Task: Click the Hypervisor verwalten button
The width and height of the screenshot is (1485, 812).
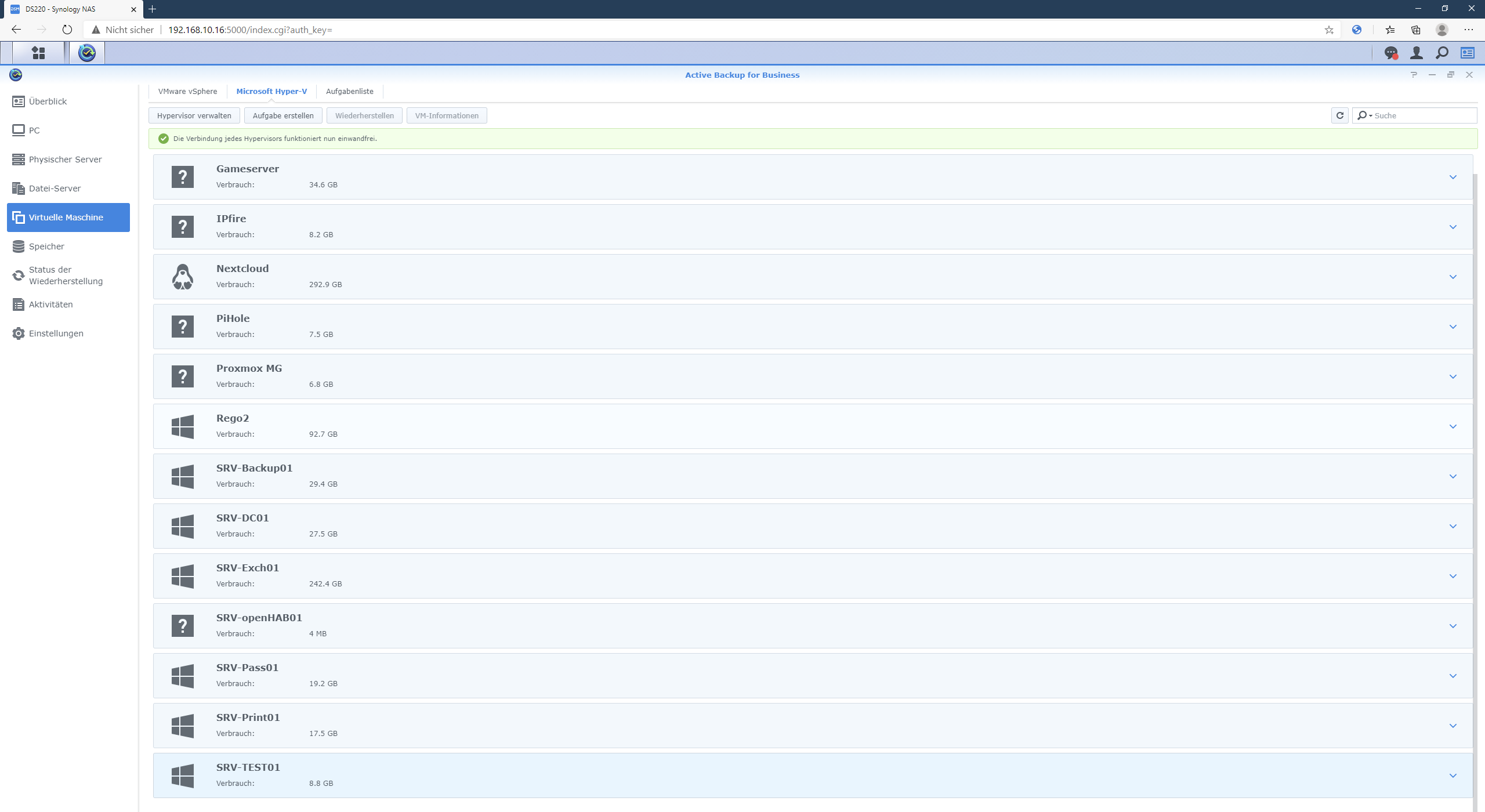Action: point(194,115)
